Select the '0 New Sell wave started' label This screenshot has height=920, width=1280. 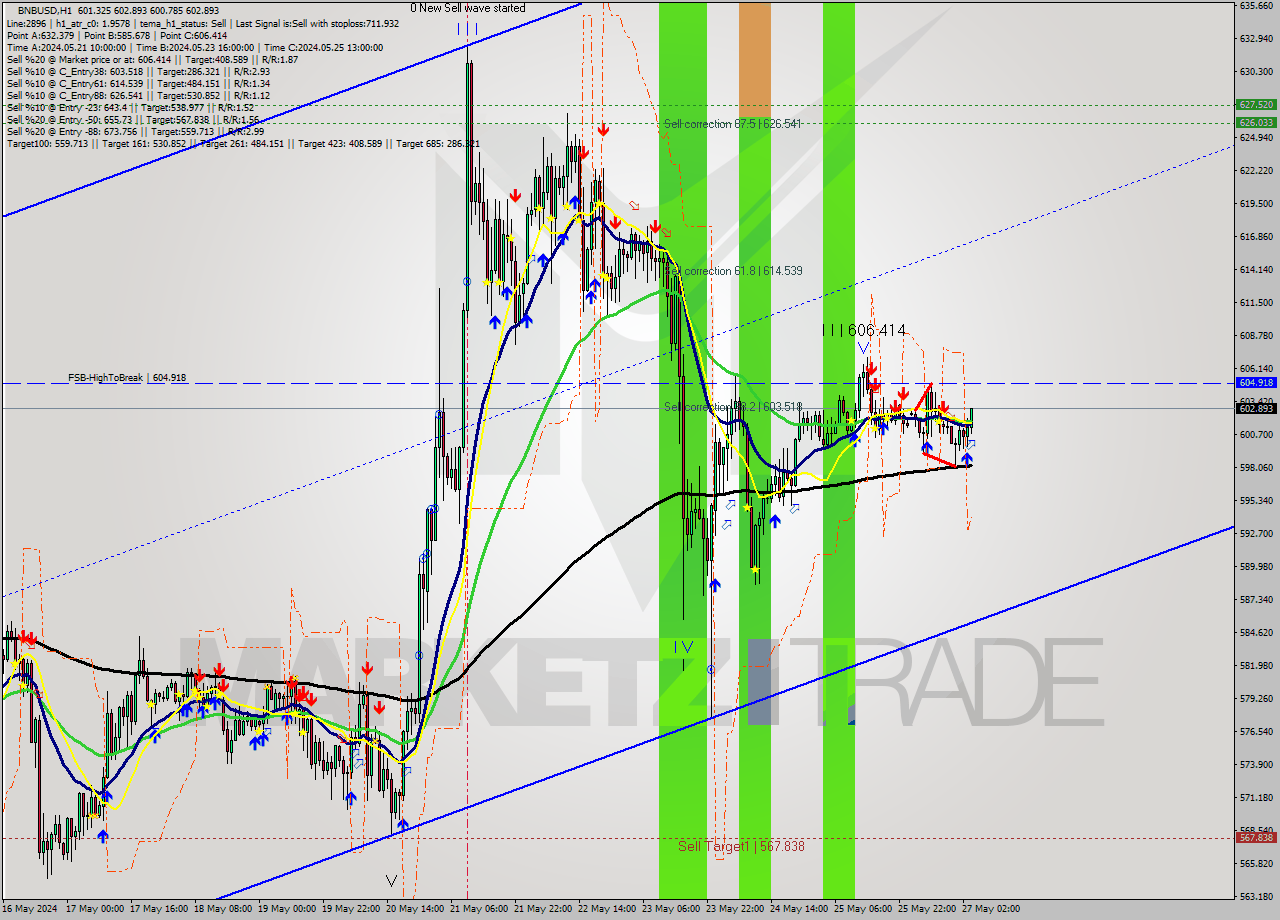tap(467, 8)
